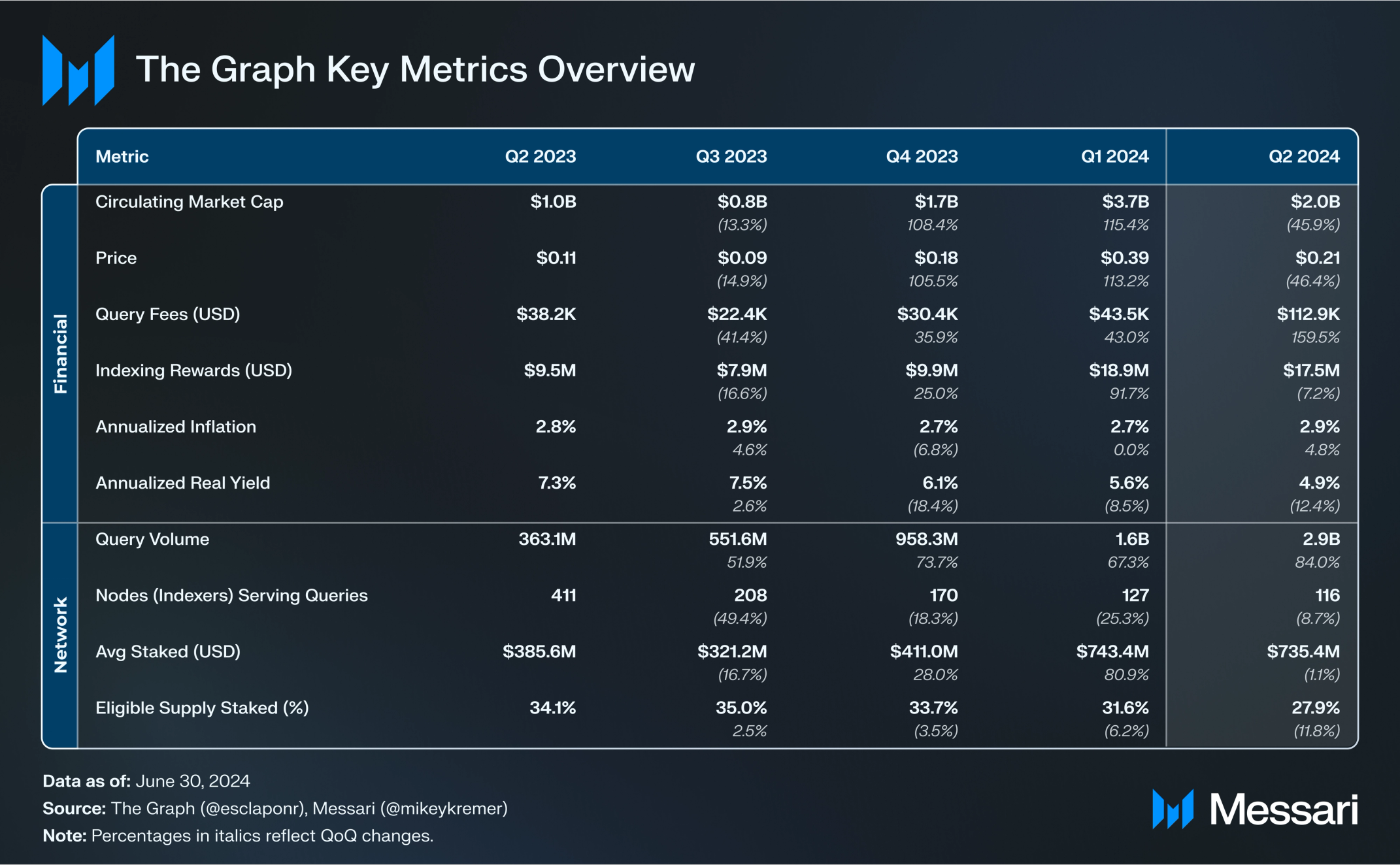Click the Messari wordmark text
The image size is (1400, 865).
coord(1283,810)
